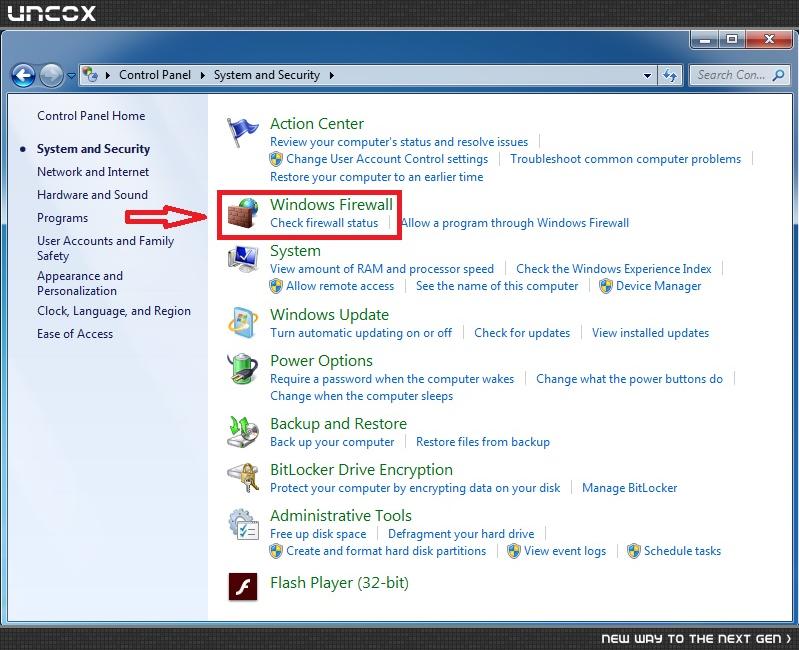The height and width of the screenshot is (650, 799).
Task: Click View amount of RAM and processor speed
Action: [382, 268]
